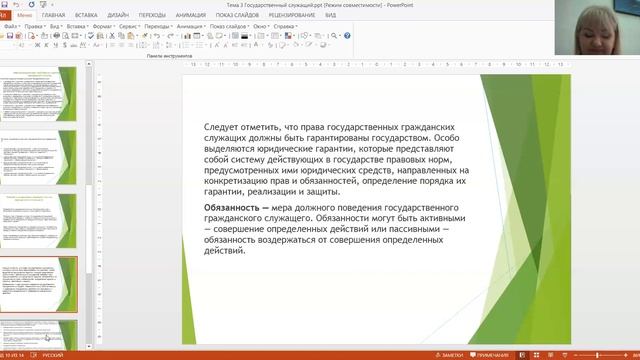
Task: Expand the Сервис classic menu
Action: click(129, 26)
